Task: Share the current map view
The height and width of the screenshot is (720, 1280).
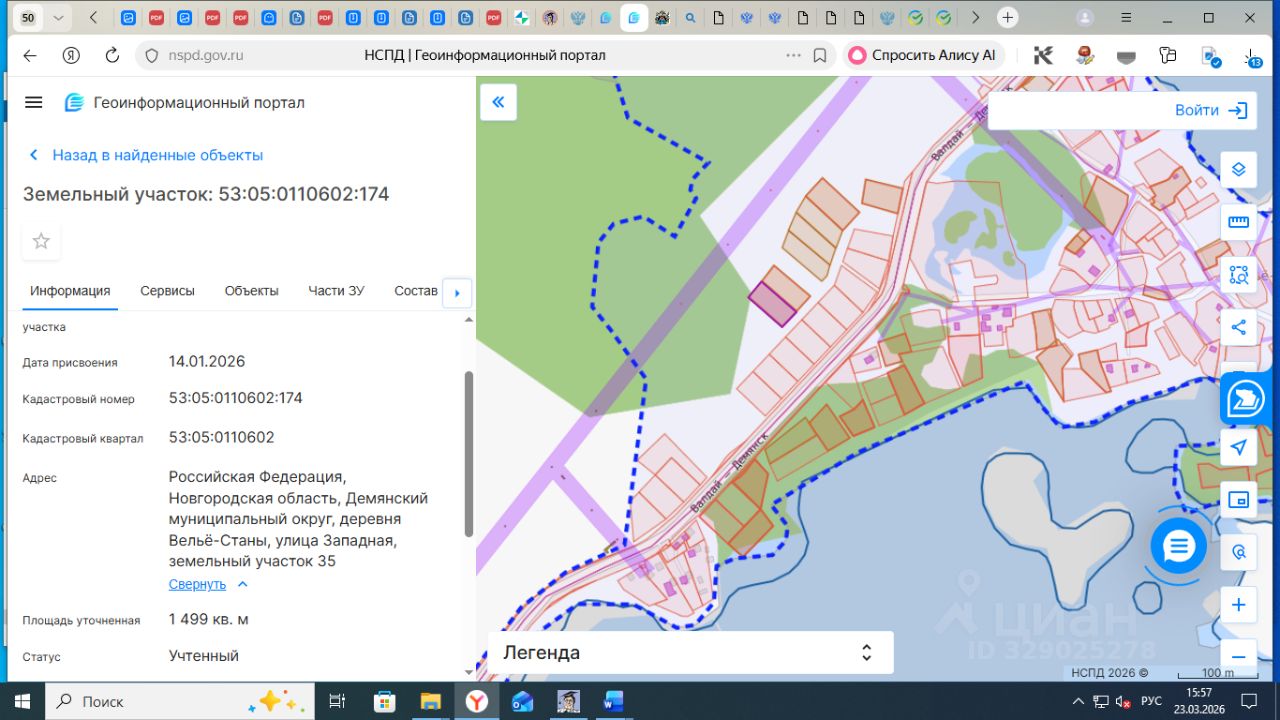Action: tap(1238, 327)
